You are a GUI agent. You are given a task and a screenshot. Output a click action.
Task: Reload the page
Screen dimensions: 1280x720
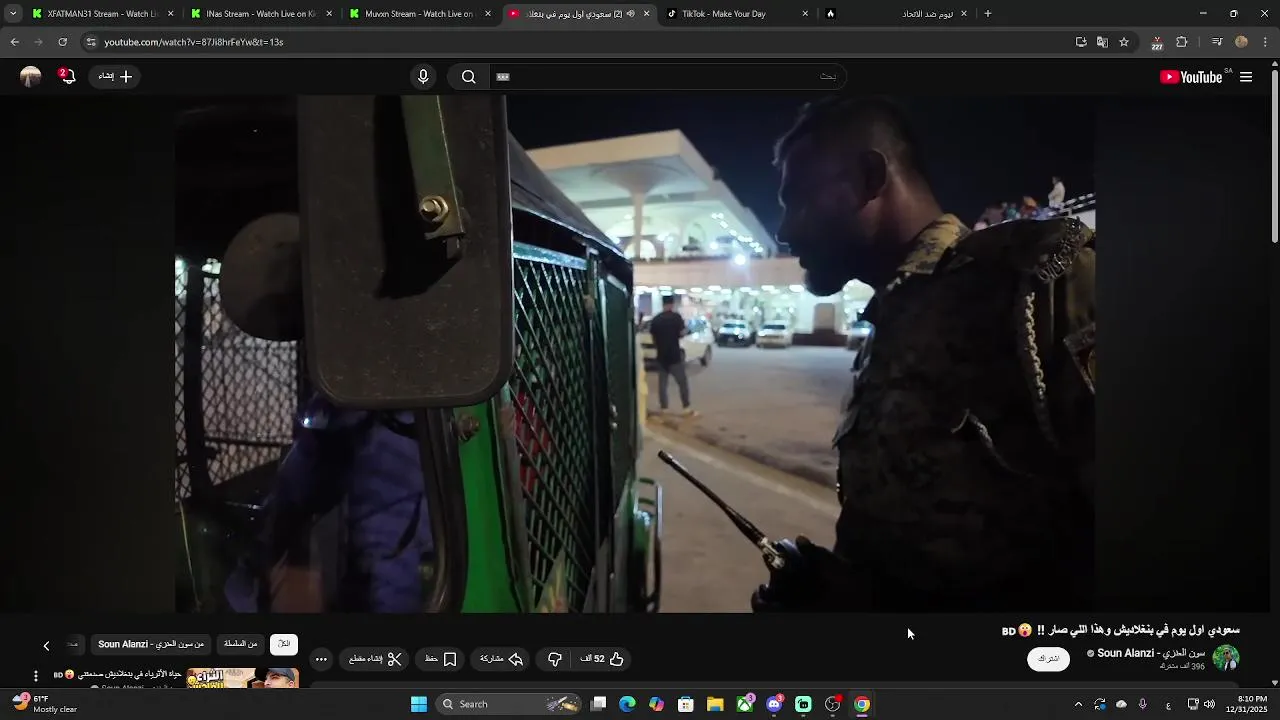pos(62,42)
